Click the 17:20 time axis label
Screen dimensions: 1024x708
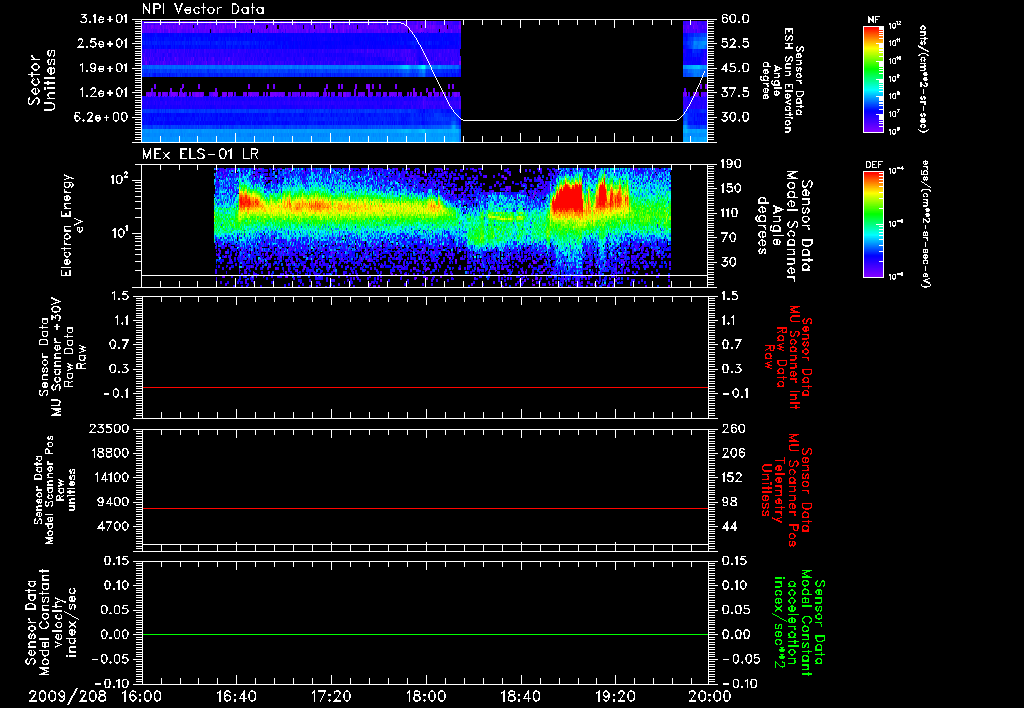(331, 696)
